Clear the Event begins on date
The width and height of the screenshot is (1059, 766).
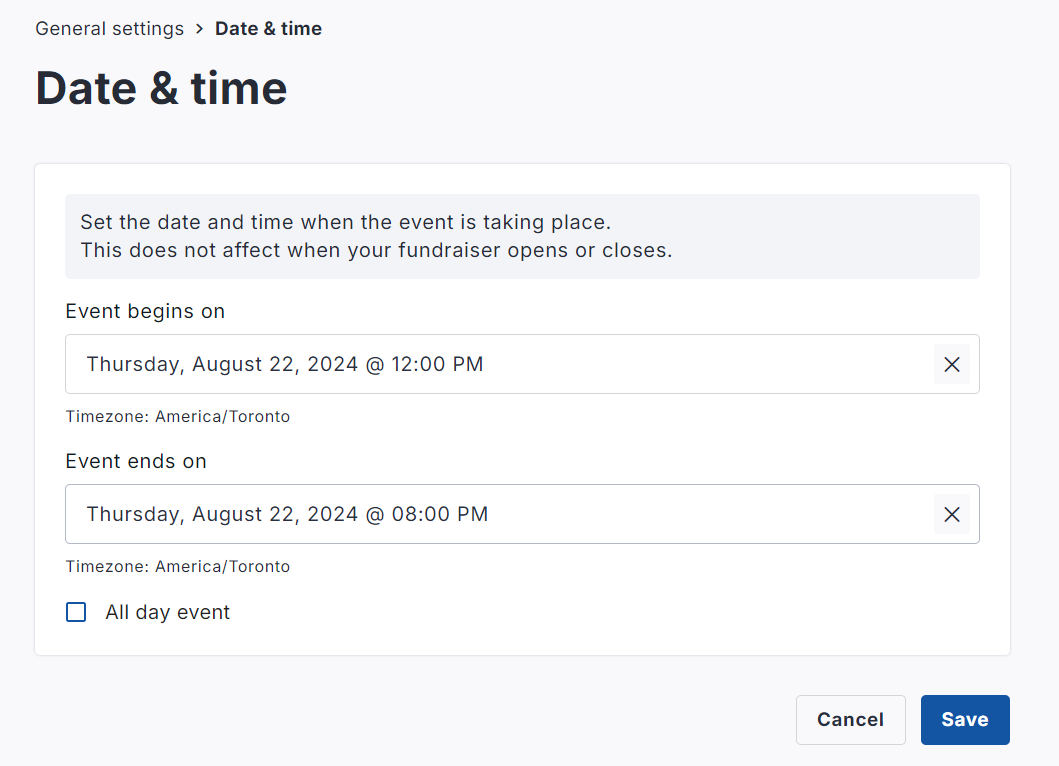coord(951,365)
